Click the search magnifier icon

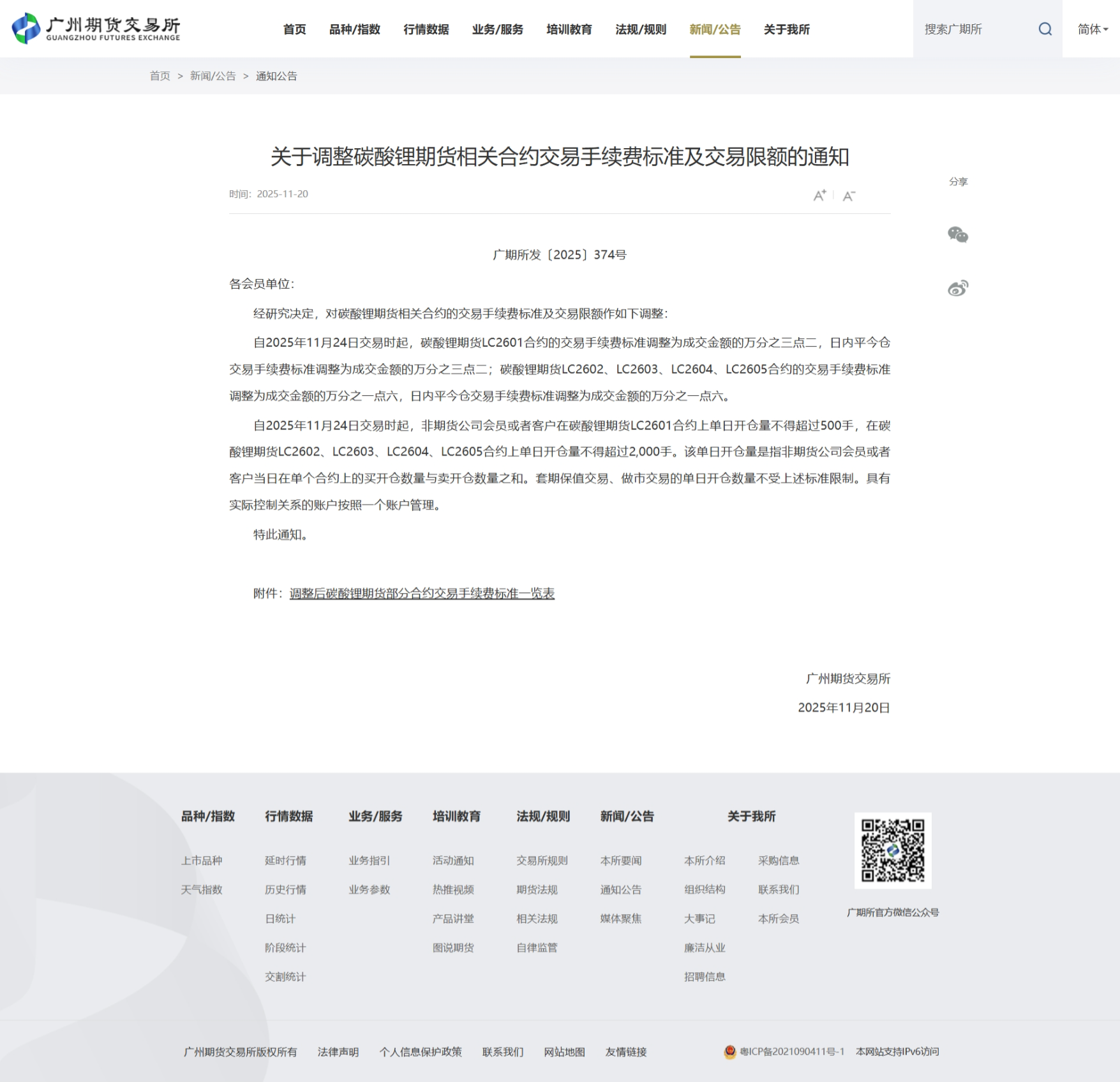(x=1045, y=29)
